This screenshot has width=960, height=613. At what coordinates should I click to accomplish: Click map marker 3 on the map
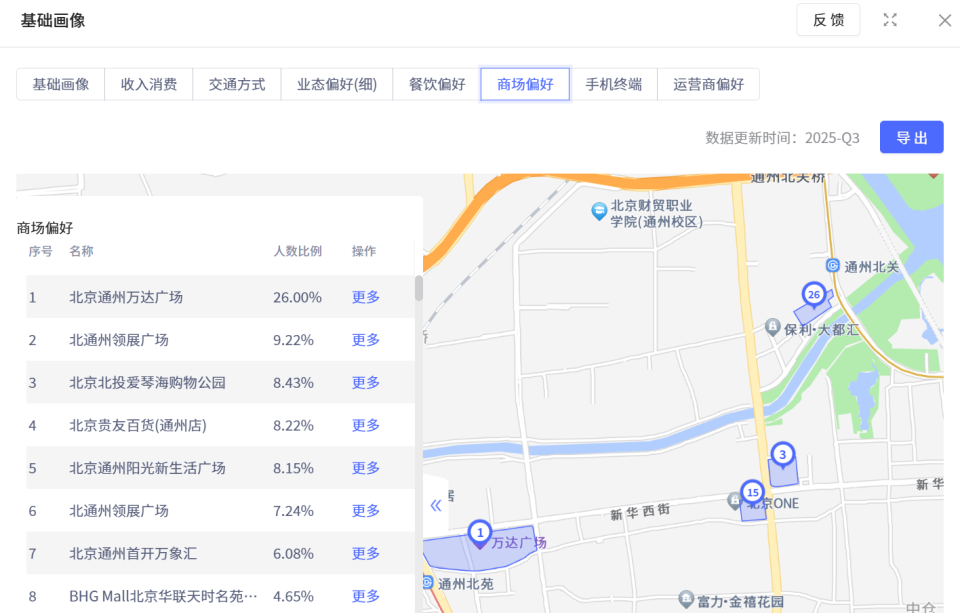[782, 455]
